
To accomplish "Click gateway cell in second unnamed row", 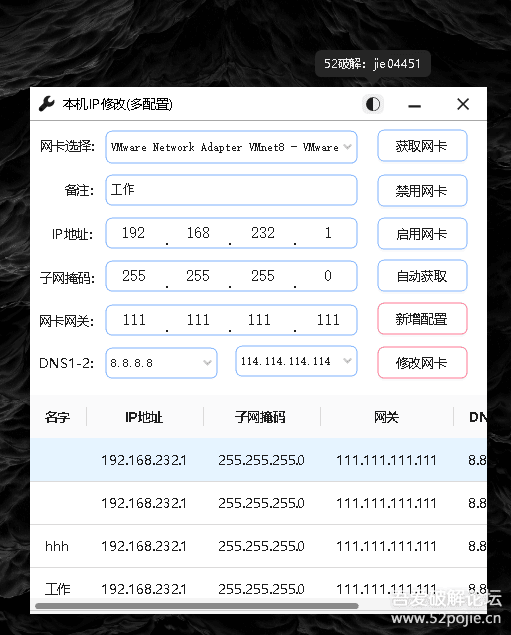I will (386, 503).
